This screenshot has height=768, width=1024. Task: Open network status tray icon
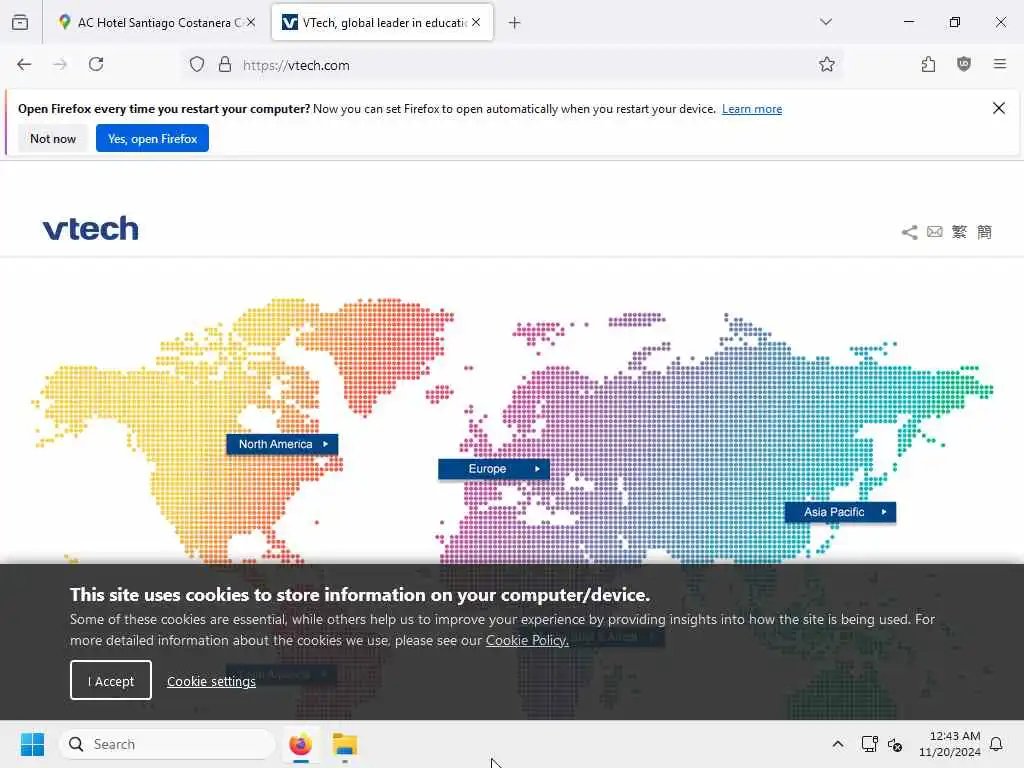869,744
